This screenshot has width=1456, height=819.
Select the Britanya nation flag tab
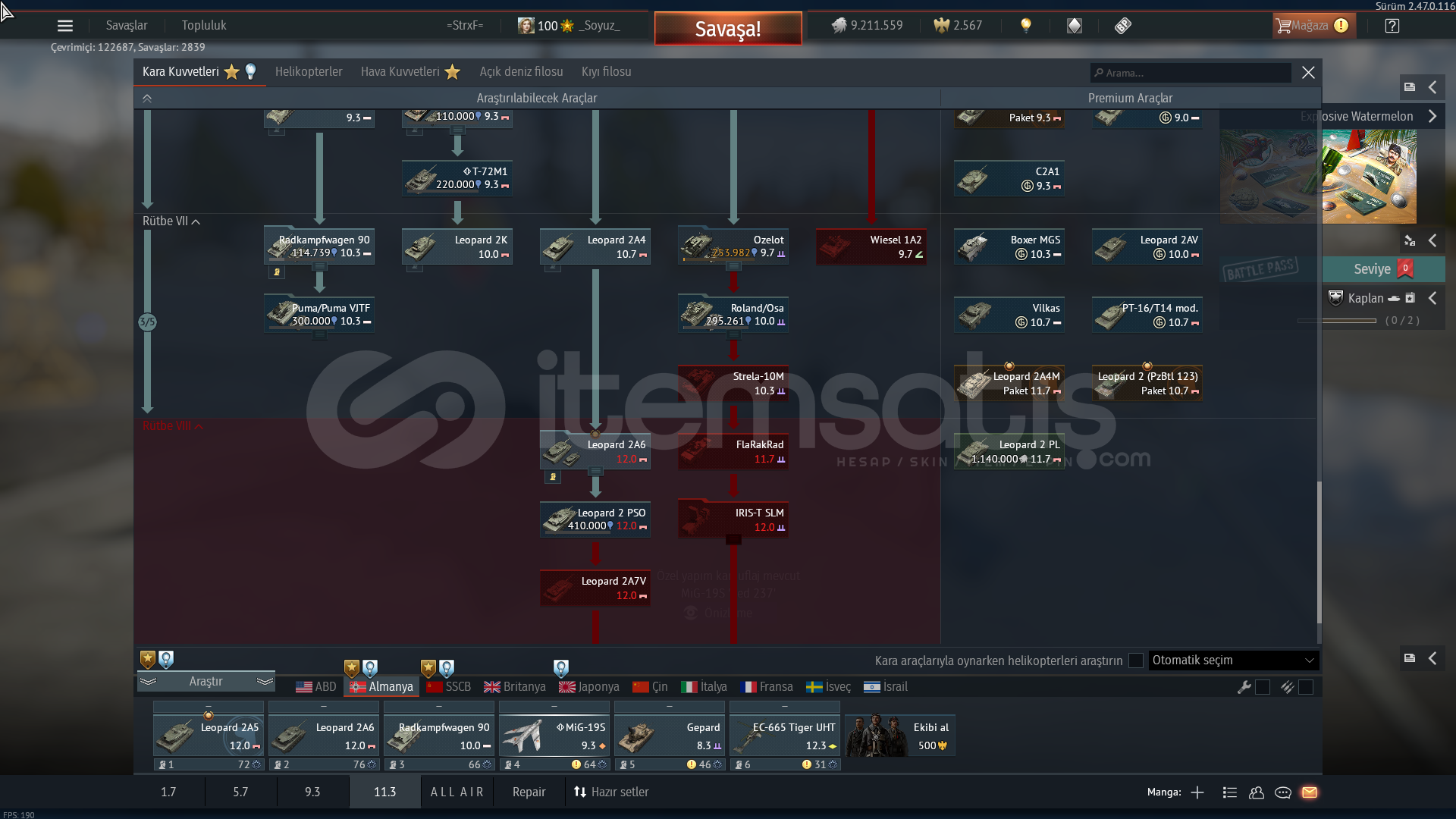coord(515,686)
